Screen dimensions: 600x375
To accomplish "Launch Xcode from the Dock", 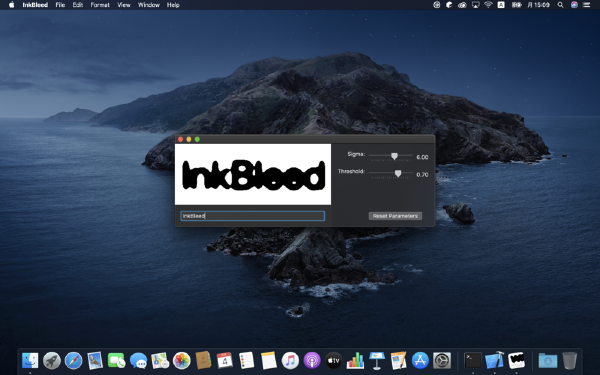I will tap(494, 360).
